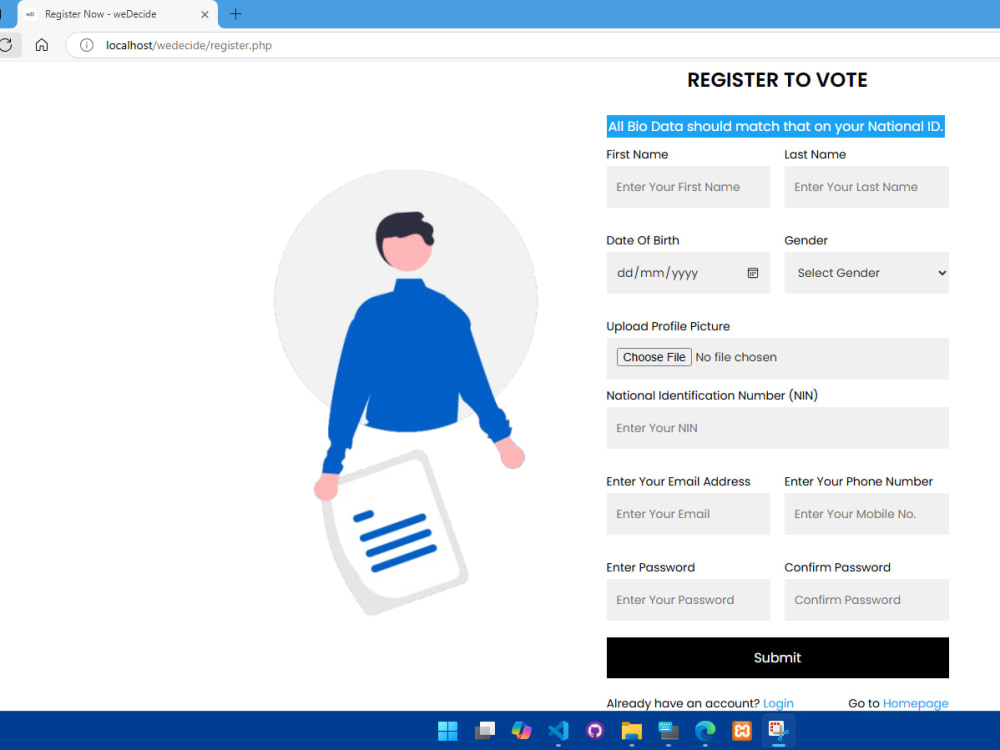Screen dimensions: 1000x750
Task: Open the Windows Start menu
Action: pos(448,731)
